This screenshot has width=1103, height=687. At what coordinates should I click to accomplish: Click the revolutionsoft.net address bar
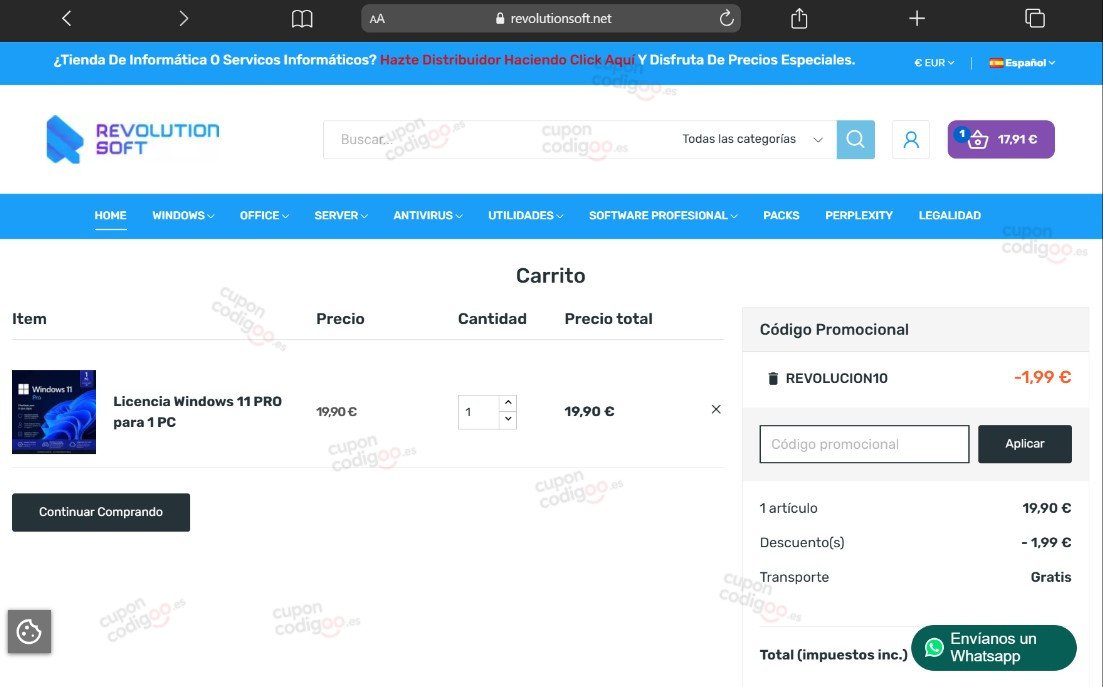click(551, 18)
